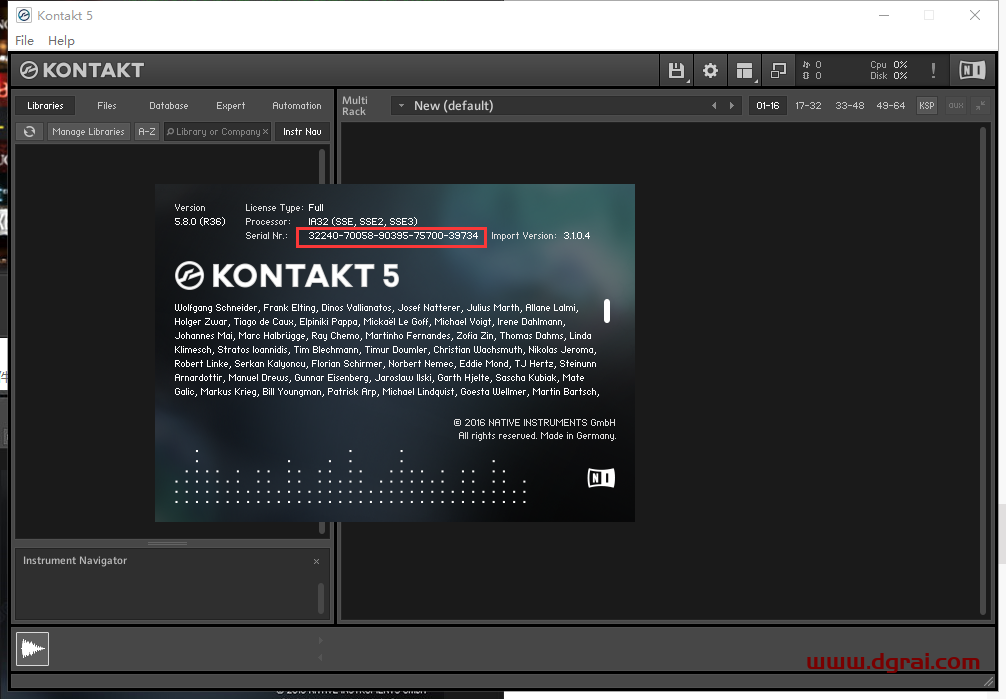Click the save multi icon
The height and width of the screenshot is (699, 1006).
point(674,69)
